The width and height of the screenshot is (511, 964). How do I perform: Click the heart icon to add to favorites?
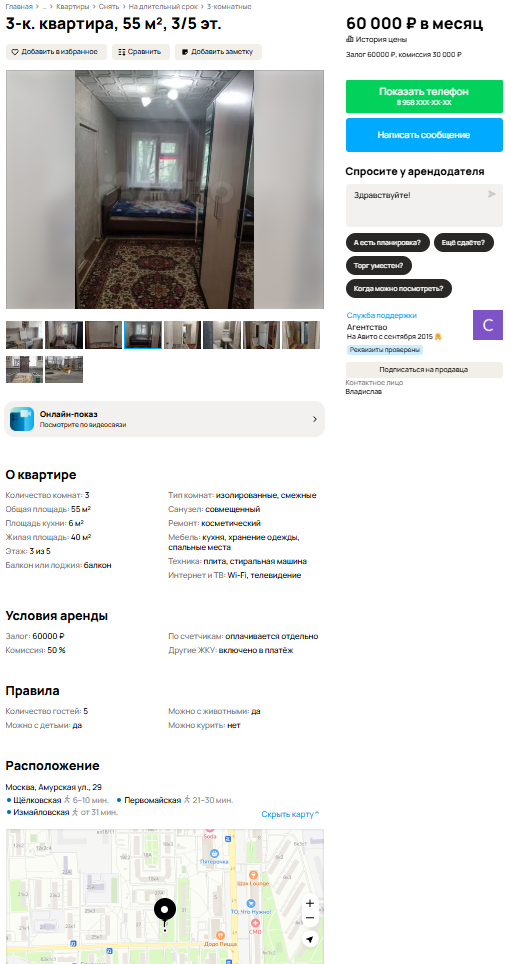tap(15, 52)
